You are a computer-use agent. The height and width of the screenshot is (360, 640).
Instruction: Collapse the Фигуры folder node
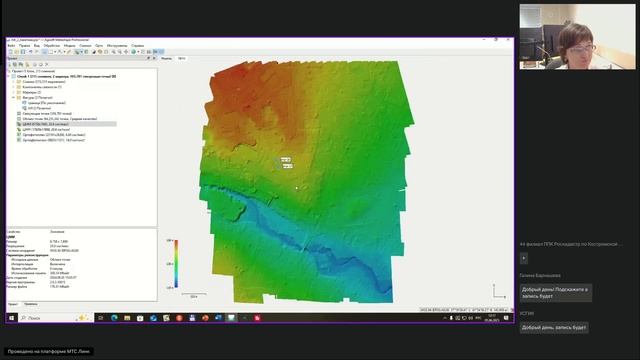pyautogui.click(x=13, y=98)
